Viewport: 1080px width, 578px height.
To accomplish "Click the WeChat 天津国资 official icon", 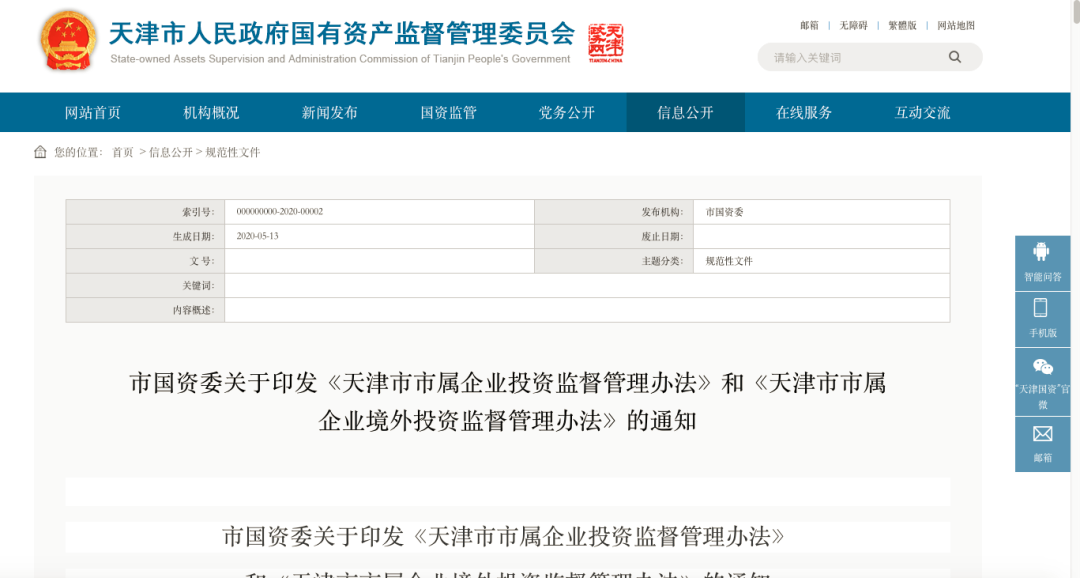I will (x=1042, y=367).
